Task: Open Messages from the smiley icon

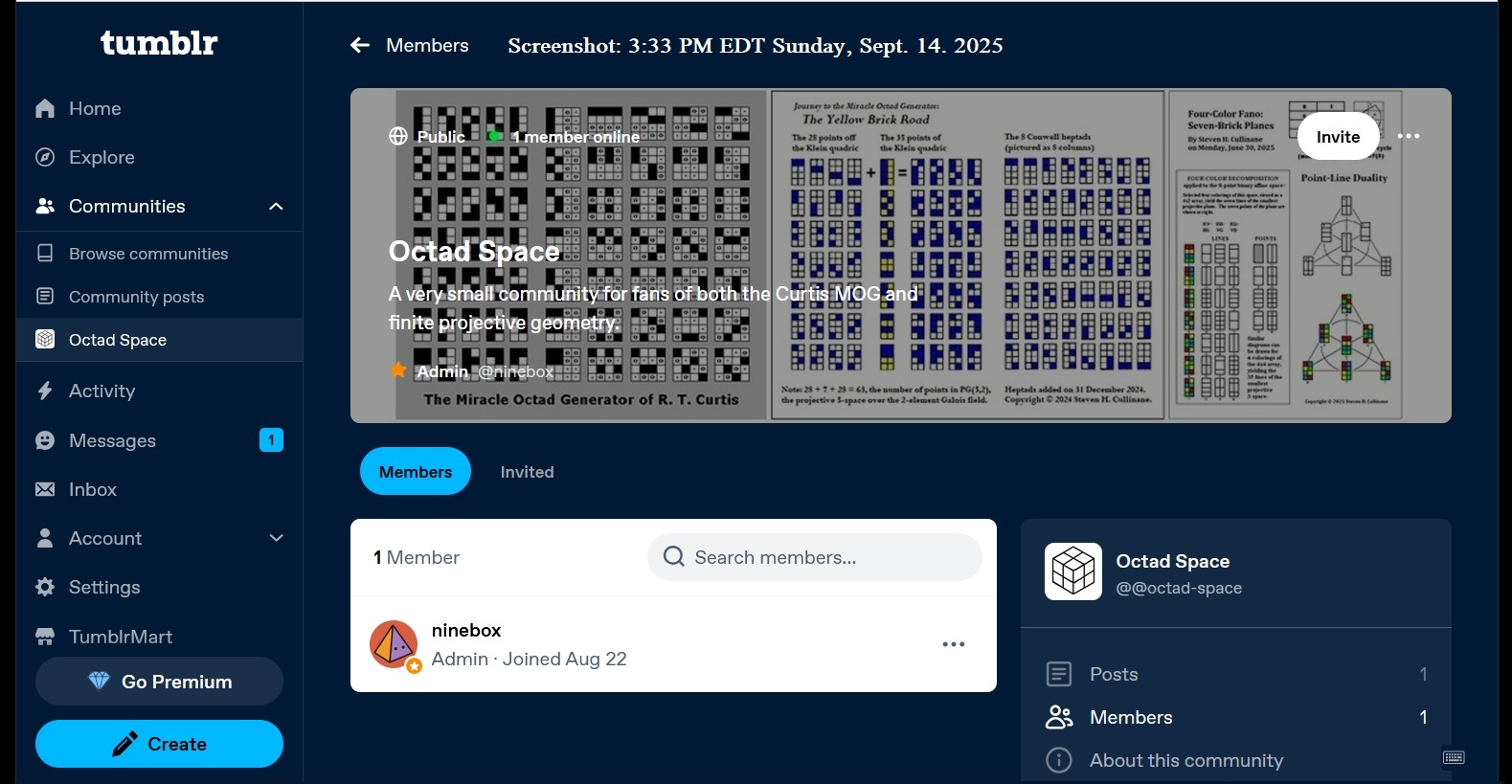Action: (45, 441)
